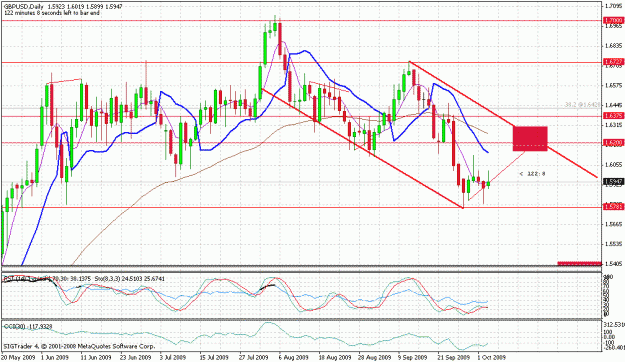This screenshot has height=362, width=625.
Task: Click the 15 Jul 2009 date label
Action: point(214,357)
